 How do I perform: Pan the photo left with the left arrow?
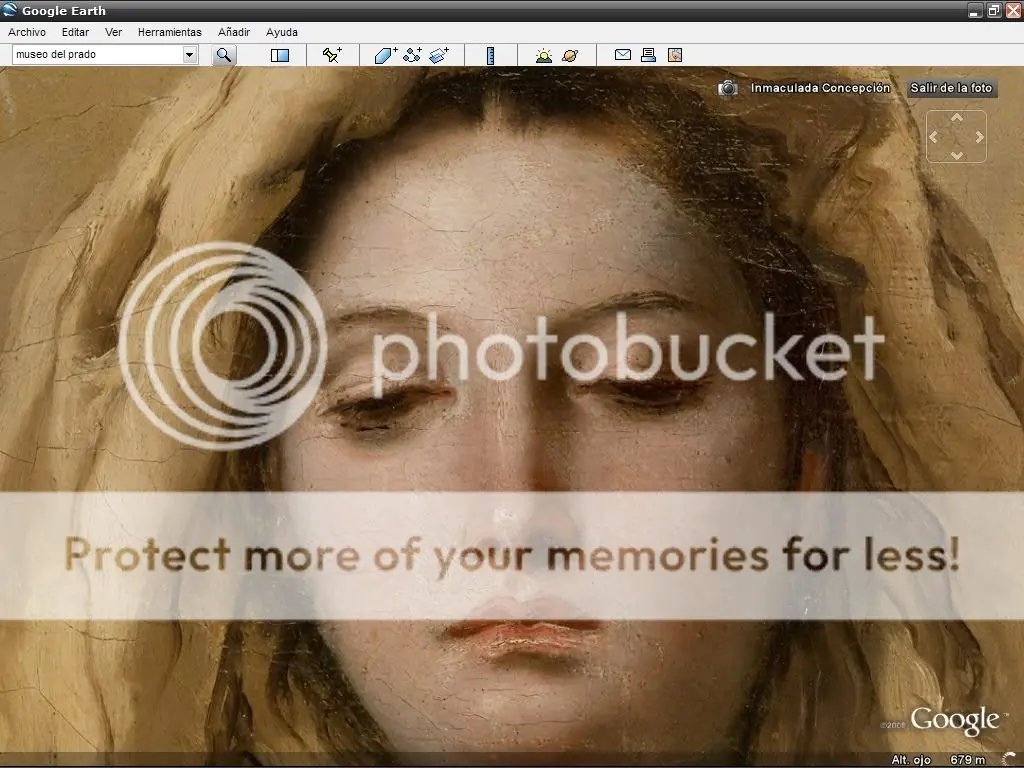[x=933, y=136]
